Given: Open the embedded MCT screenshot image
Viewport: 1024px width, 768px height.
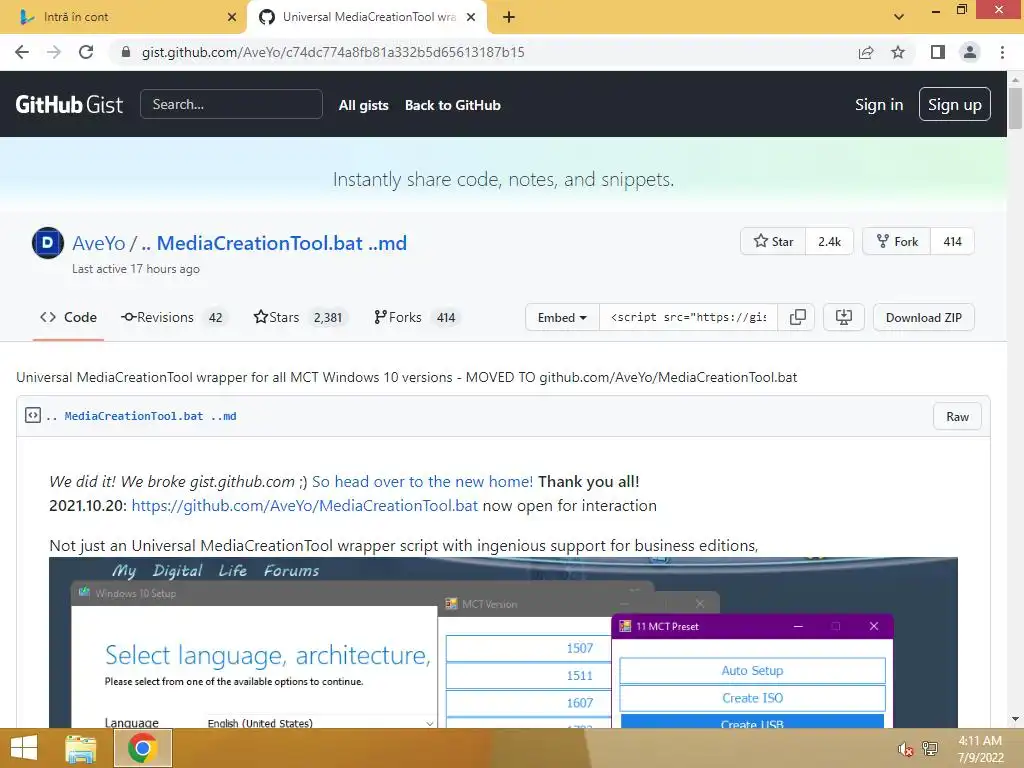Looking at the screenshot, I should pyautogui.click(x=503, y=643).
